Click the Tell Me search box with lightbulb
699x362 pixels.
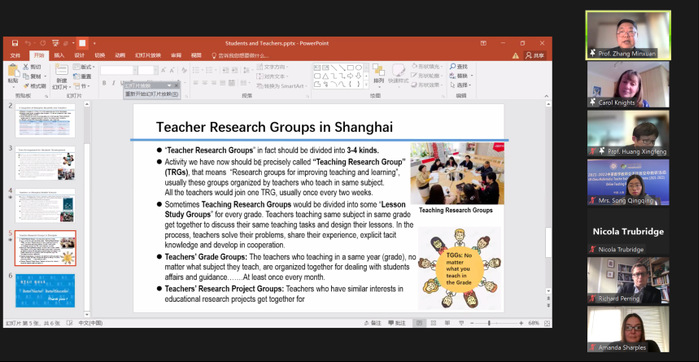[240, 56]
